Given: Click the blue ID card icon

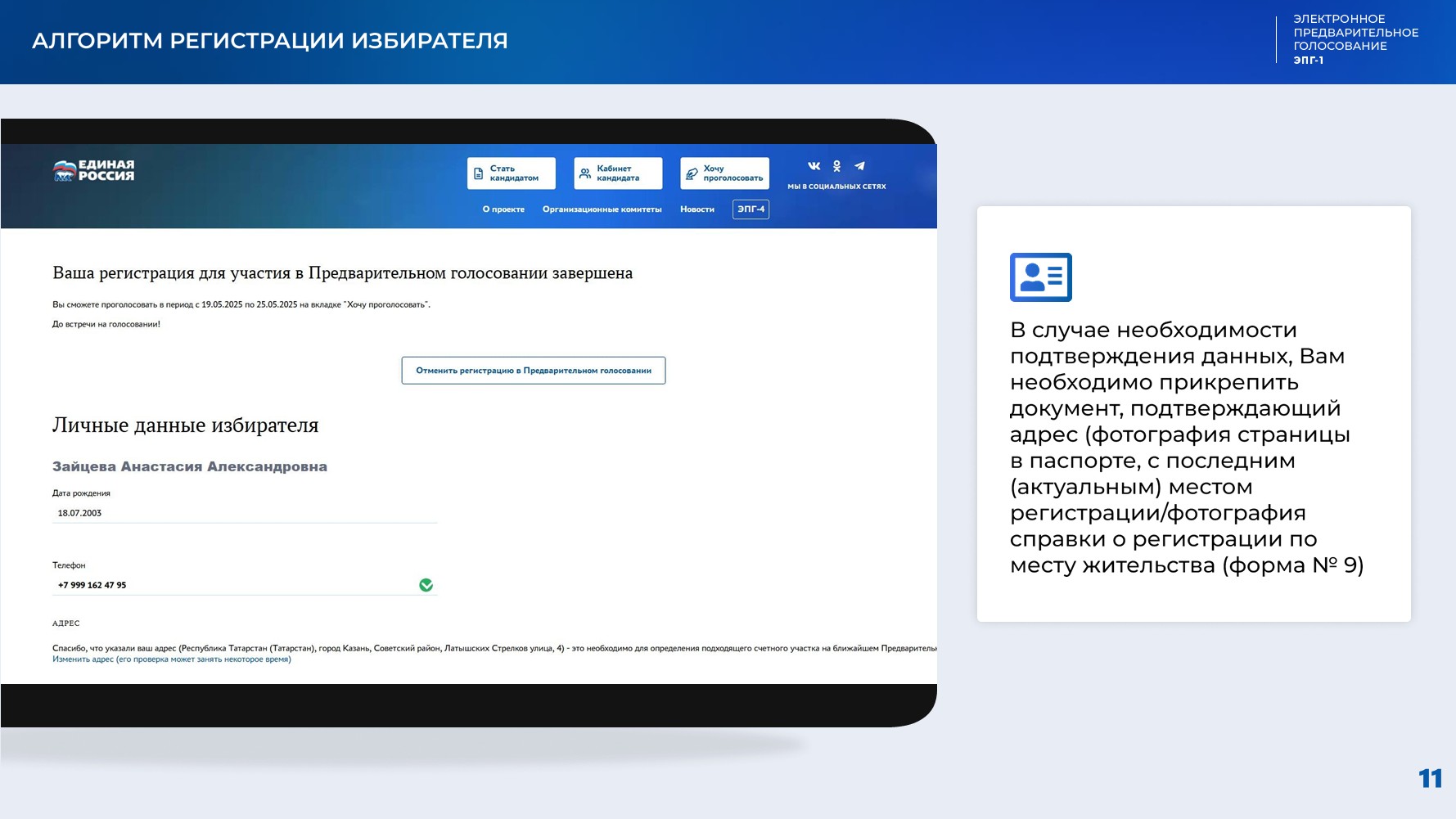Looking at the screenshot, I should [1040, 277].
